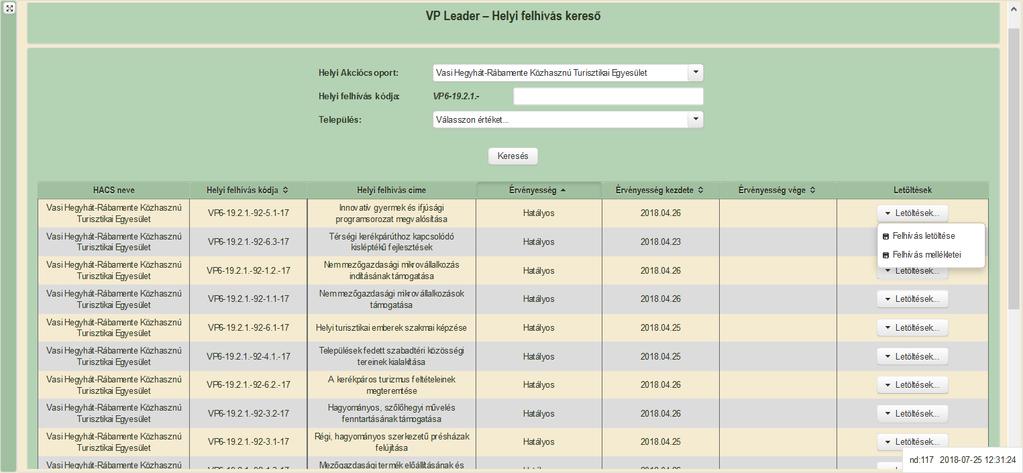
Task: Select code cell VP6-19.2.1.-92-6.1-17
Action: (x=248, y=328)
